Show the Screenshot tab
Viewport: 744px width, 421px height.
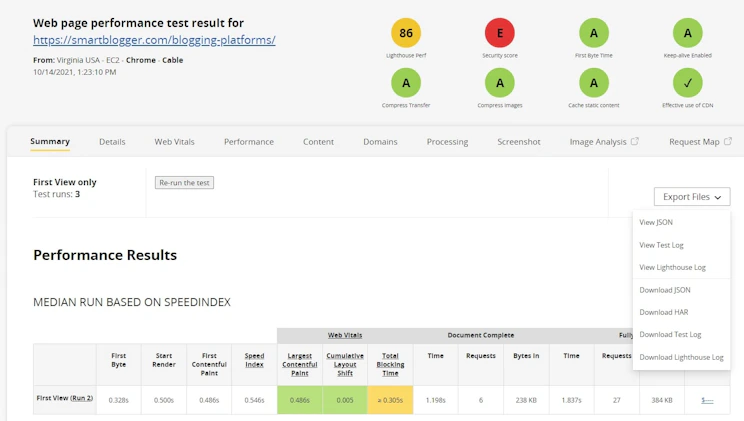[519, 141]
